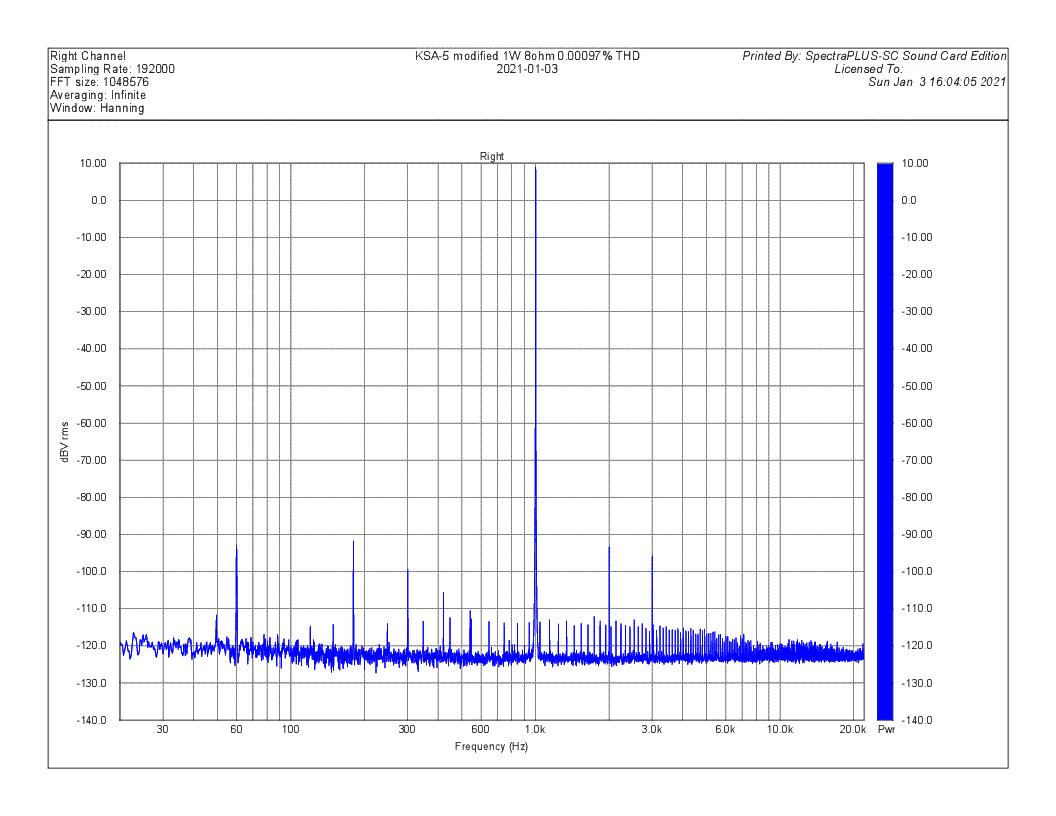
Task: Click the 'dBV rms' vertical axis label
Action: (65, 442)
